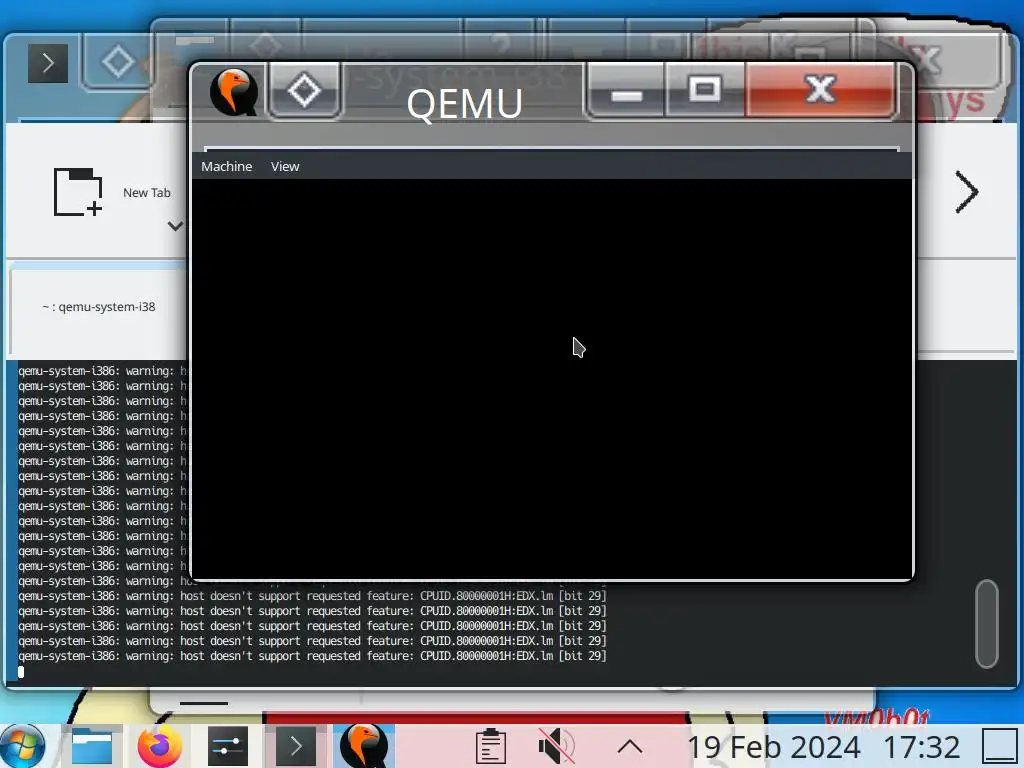The width and height of the screenshot is (1024, 768).
Task: Click the terminal vertical scrollbar handle
Action: [x=987, y=624]
